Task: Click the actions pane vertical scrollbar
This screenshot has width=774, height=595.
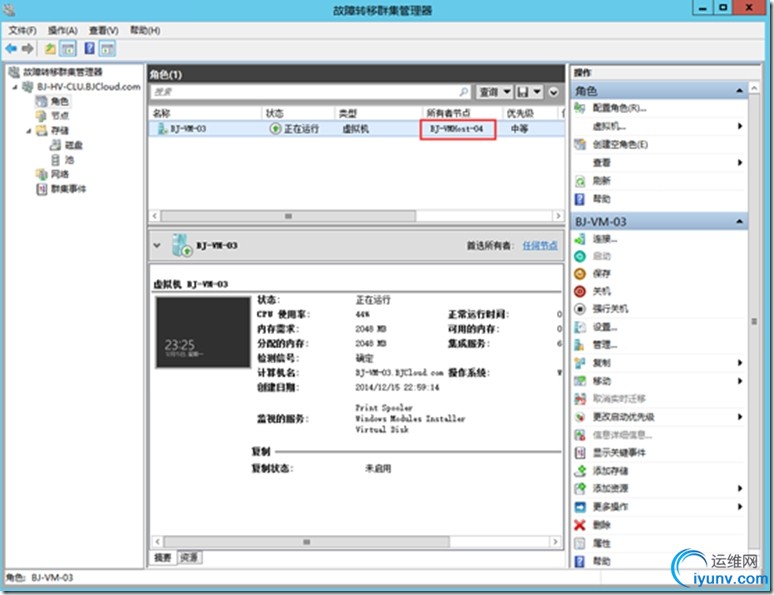Action: 754,321
